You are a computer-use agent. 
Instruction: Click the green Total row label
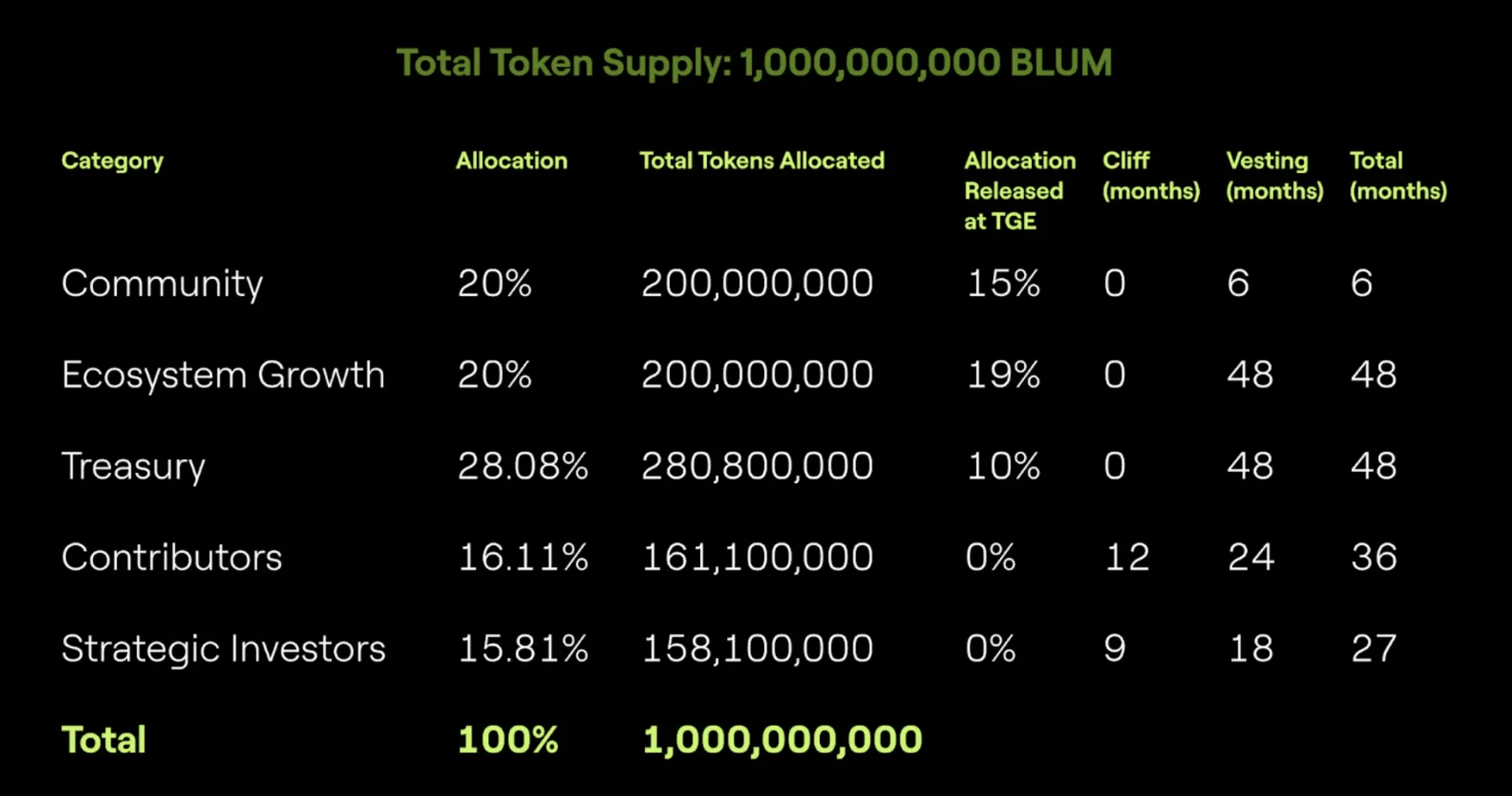(x=104, y=740)
